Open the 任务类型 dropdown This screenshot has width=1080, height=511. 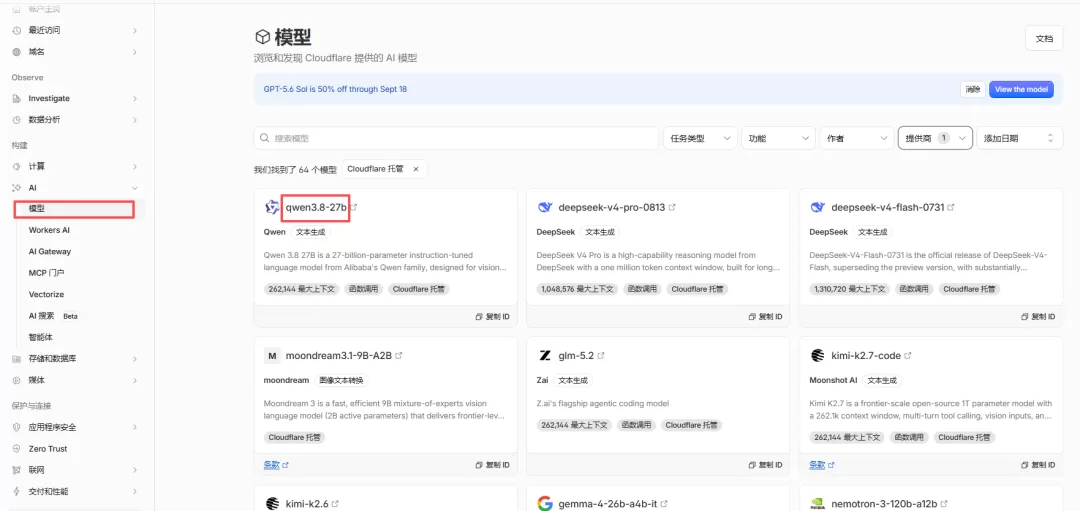[700, 138]
